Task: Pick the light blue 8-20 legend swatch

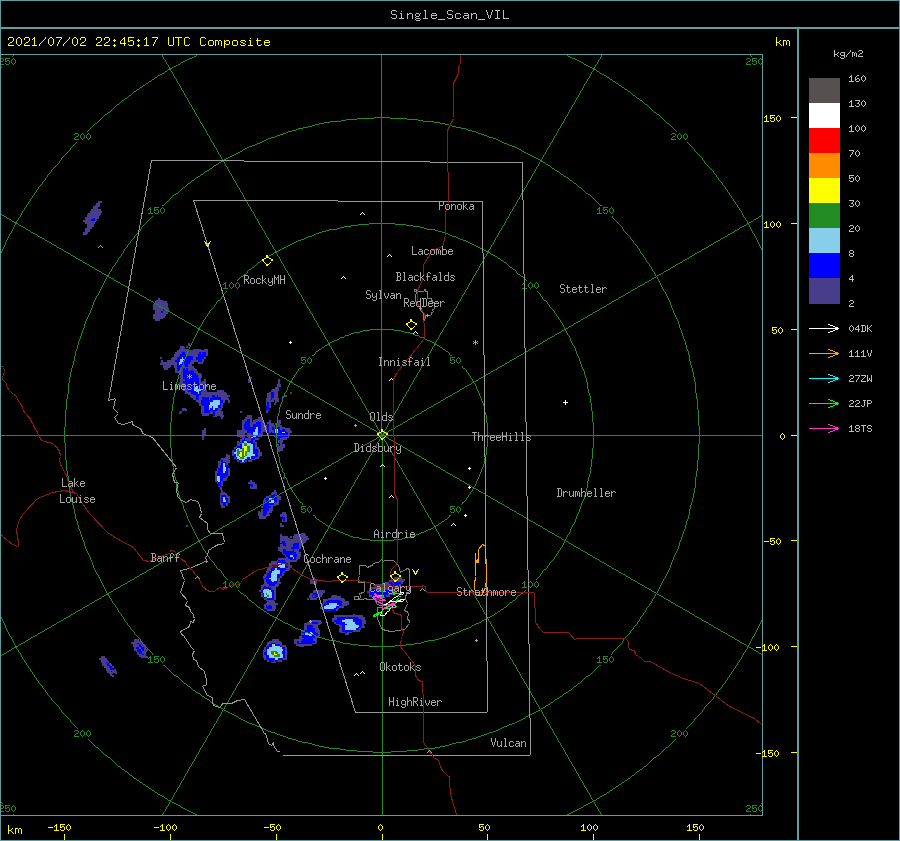Action: coord(824,241)
